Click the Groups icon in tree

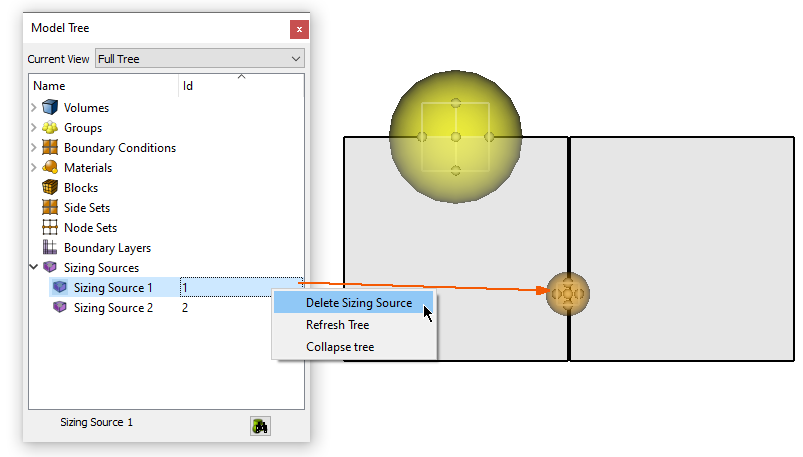pos(50,128)
